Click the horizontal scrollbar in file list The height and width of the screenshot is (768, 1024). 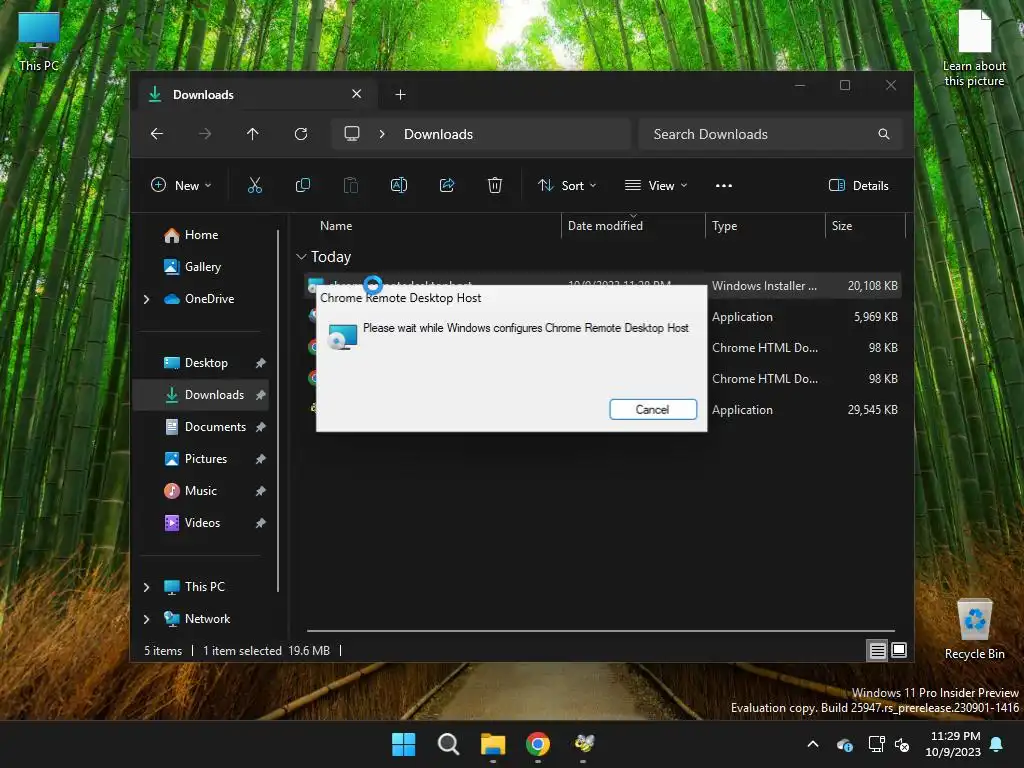(601, 631)
